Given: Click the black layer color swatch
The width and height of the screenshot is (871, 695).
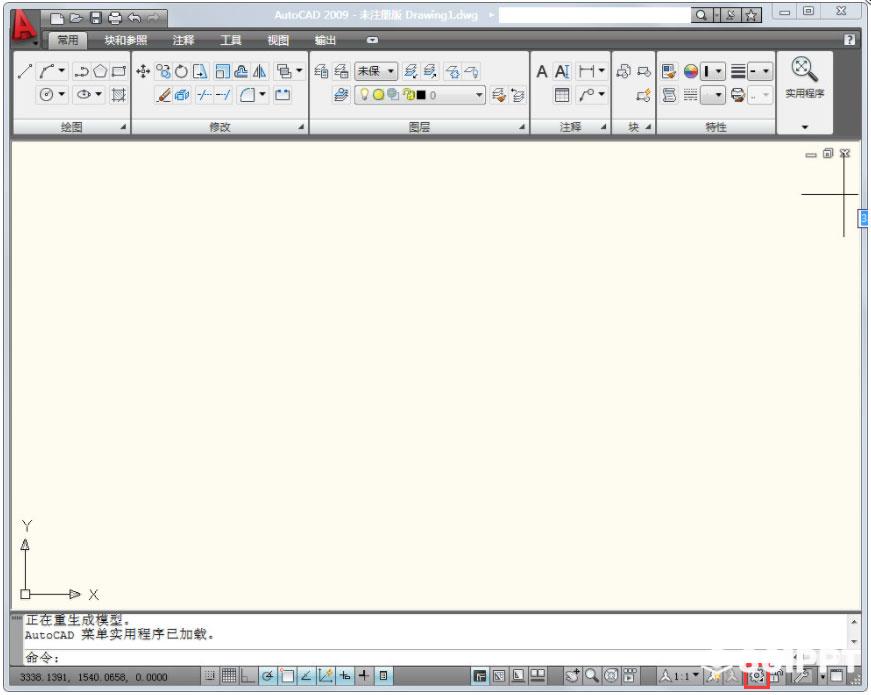Looking at the screenshot, I should [x=421, y=95].
